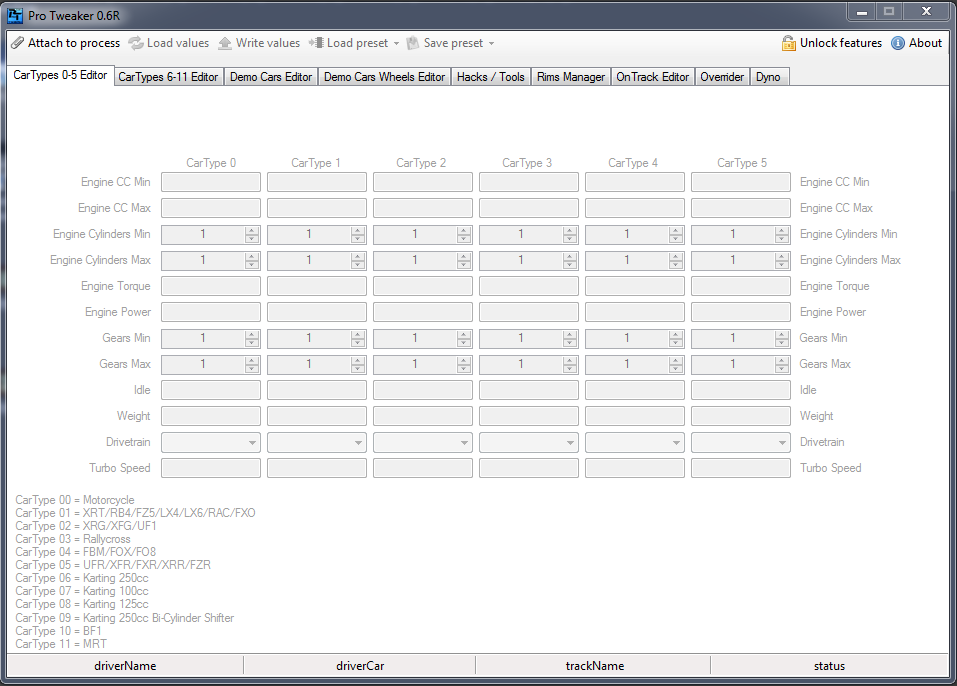Screen dimensions: 957x686
Task: Click the Save preset icon
Action: pyautogui.click(x=412, y=43)
